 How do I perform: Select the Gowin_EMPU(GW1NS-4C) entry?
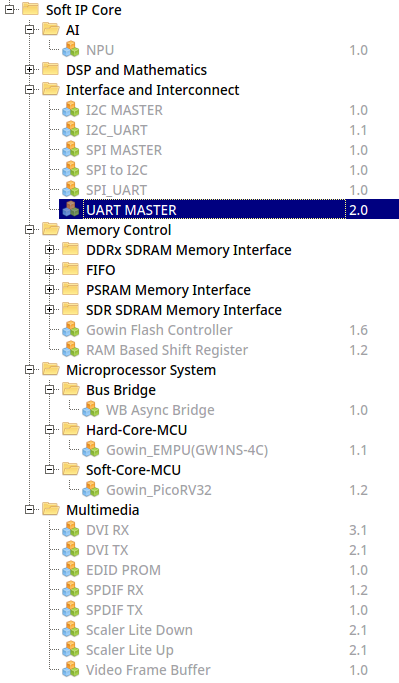click(x=187, y=450)
